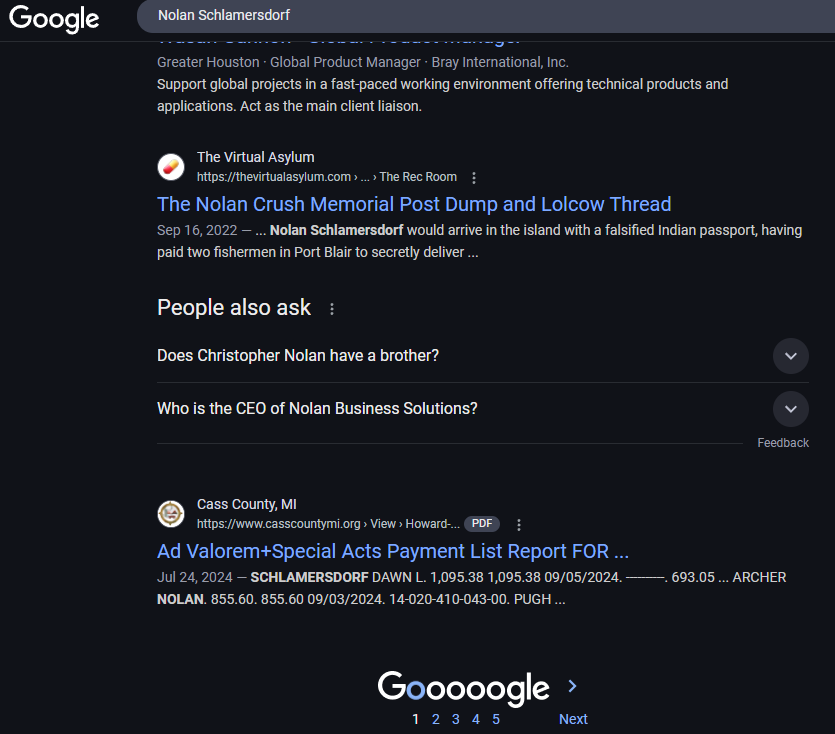835x734 pixels.
Task: Go to results page 5
Action: point(496,720)
